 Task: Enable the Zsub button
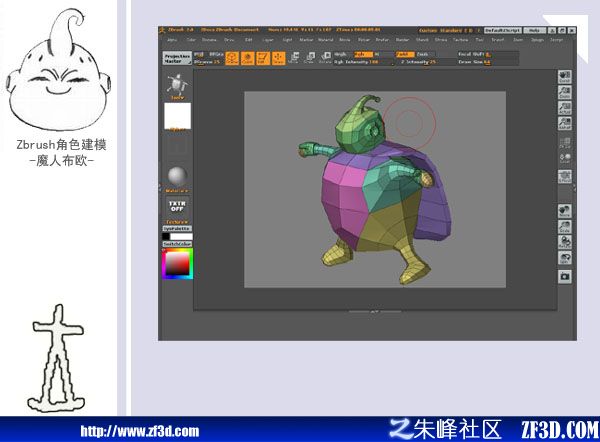coord(425,54)
